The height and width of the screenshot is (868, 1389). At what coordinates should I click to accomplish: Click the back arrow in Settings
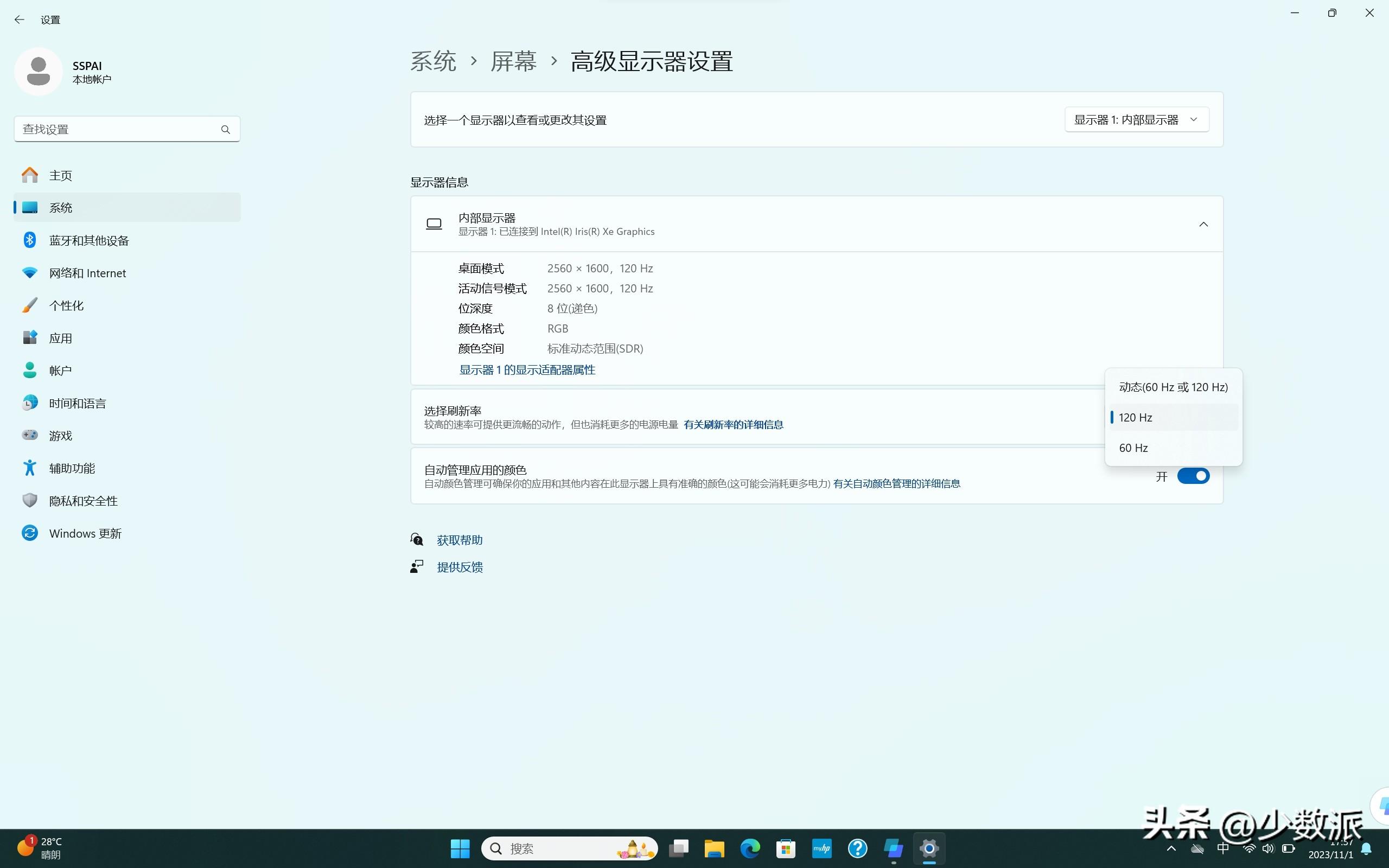(x=20, y=20)
